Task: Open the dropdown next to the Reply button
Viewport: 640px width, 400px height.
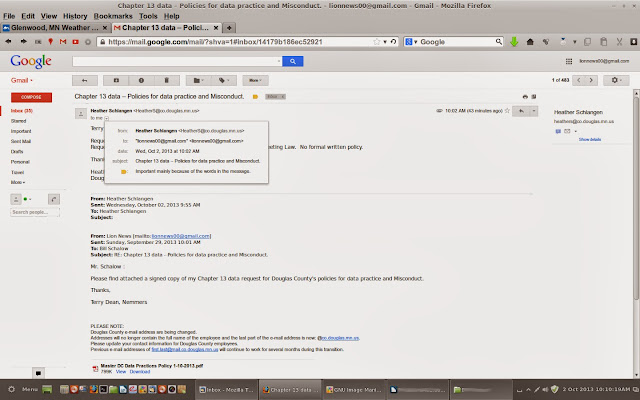Action: pos(533,111)
